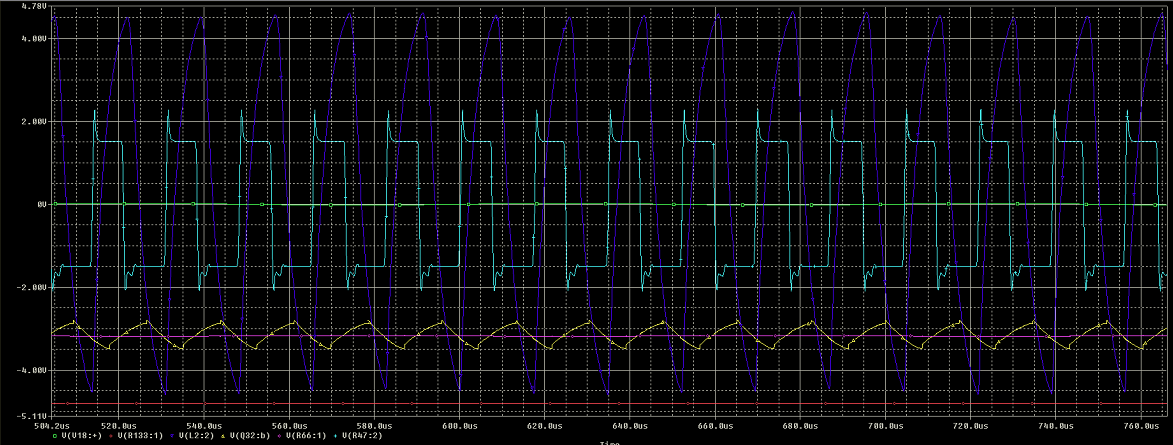Click the green square marker for V(V18:+)
The height and width of the screenshot is (445, 1173).
tap(55, 436)
